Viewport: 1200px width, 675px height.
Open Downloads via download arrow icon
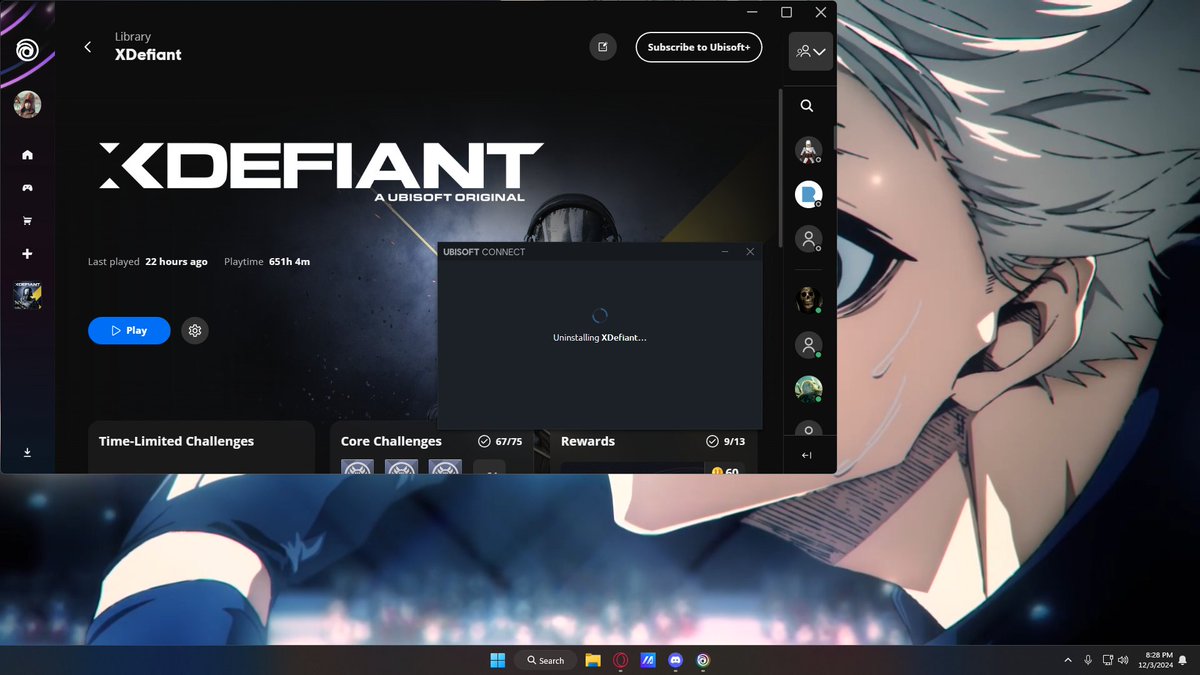[27, 453]
